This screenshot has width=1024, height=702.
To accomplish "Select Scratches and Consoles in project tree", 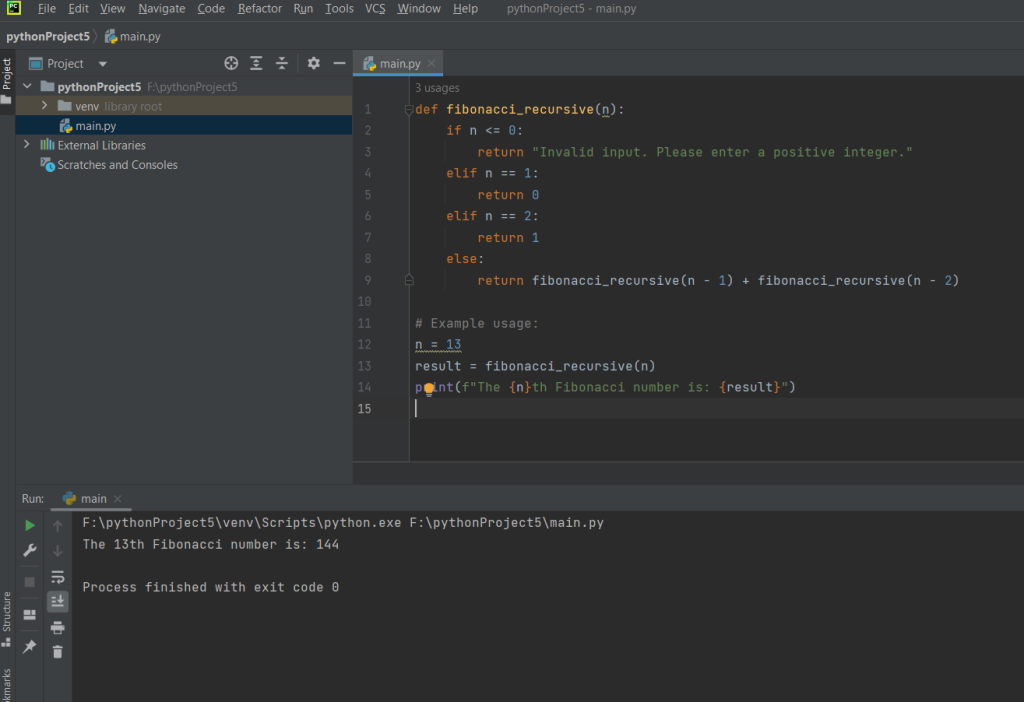I will coord(117,165).
